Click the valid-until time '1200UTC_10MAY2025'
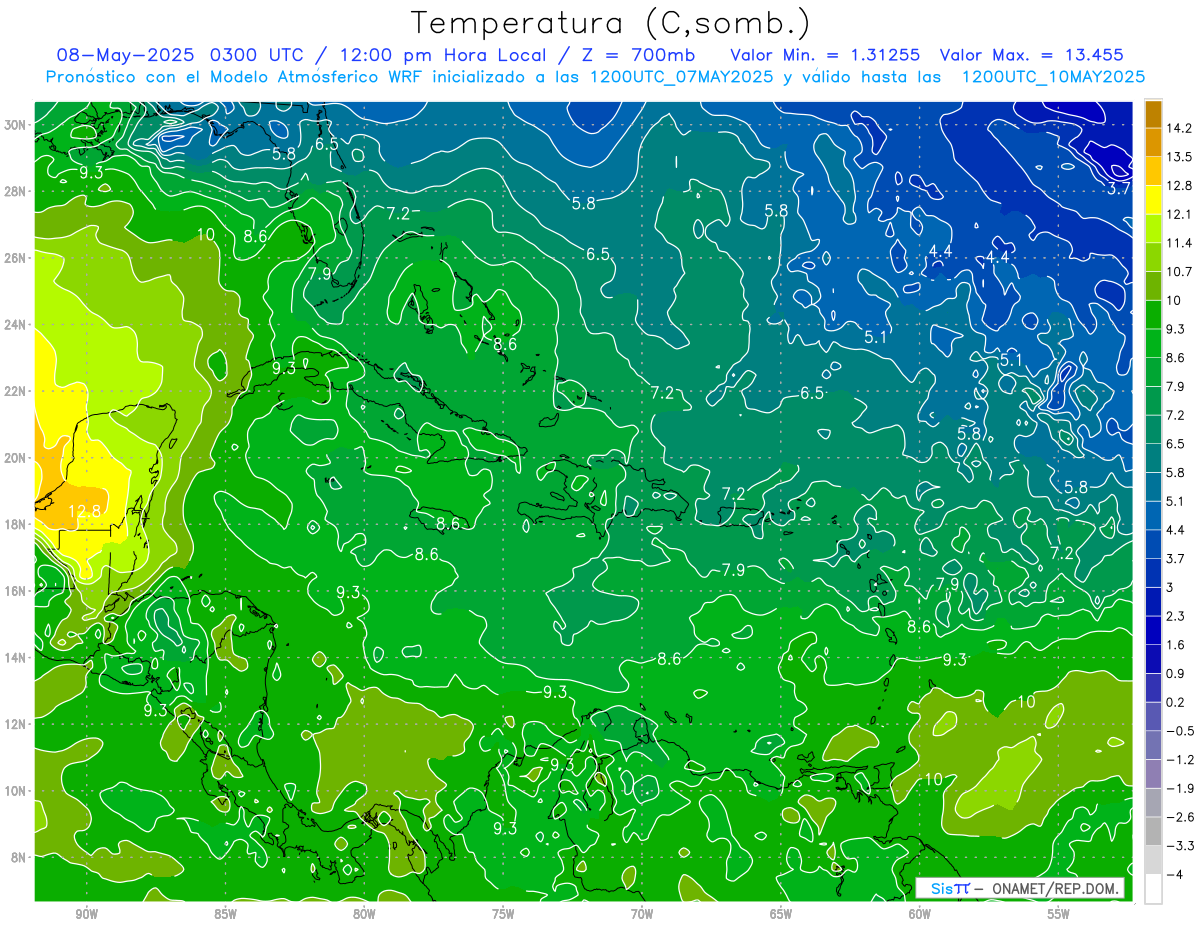This screenshot has width=1200, height=927. tap(1053, 77)
